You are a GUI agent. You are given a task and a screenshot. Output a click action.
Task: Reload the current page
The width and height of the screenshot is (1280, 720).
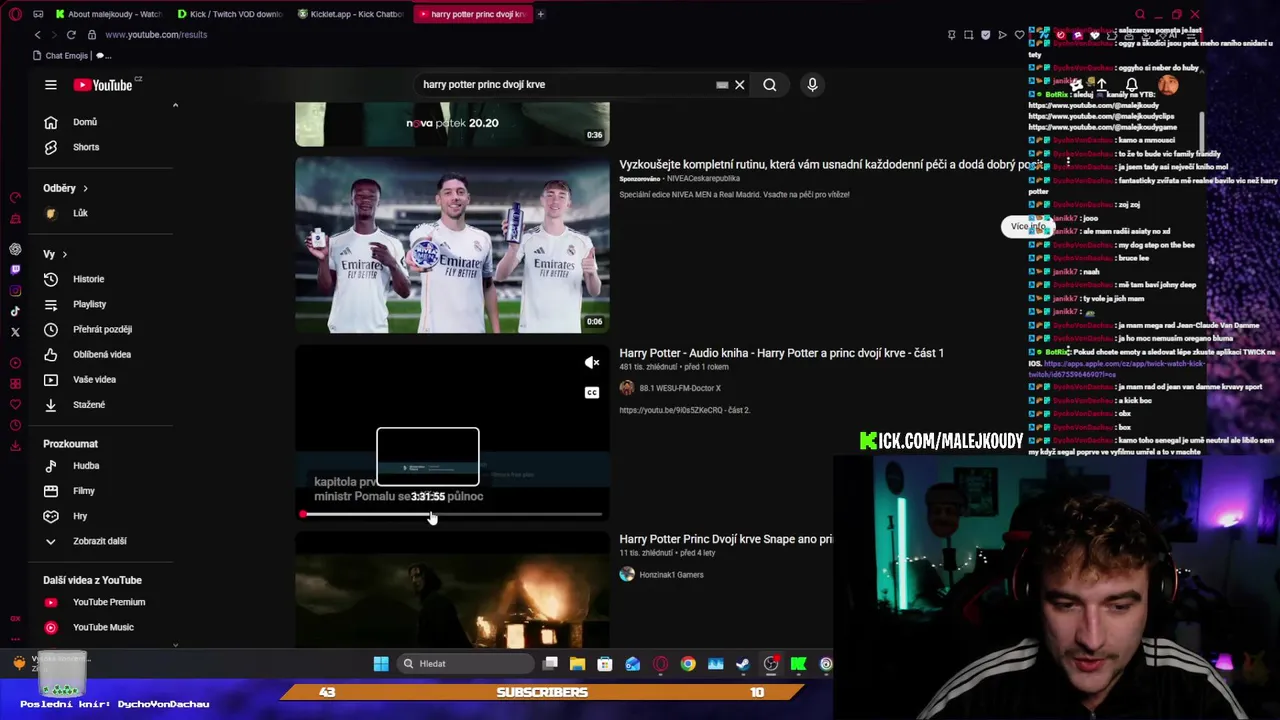71,35
